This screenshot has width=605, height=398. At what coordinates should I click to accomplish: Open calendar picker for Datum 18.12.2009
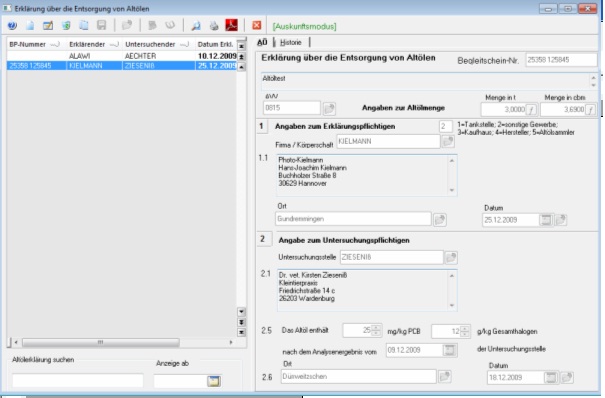[x=551, y=378]
